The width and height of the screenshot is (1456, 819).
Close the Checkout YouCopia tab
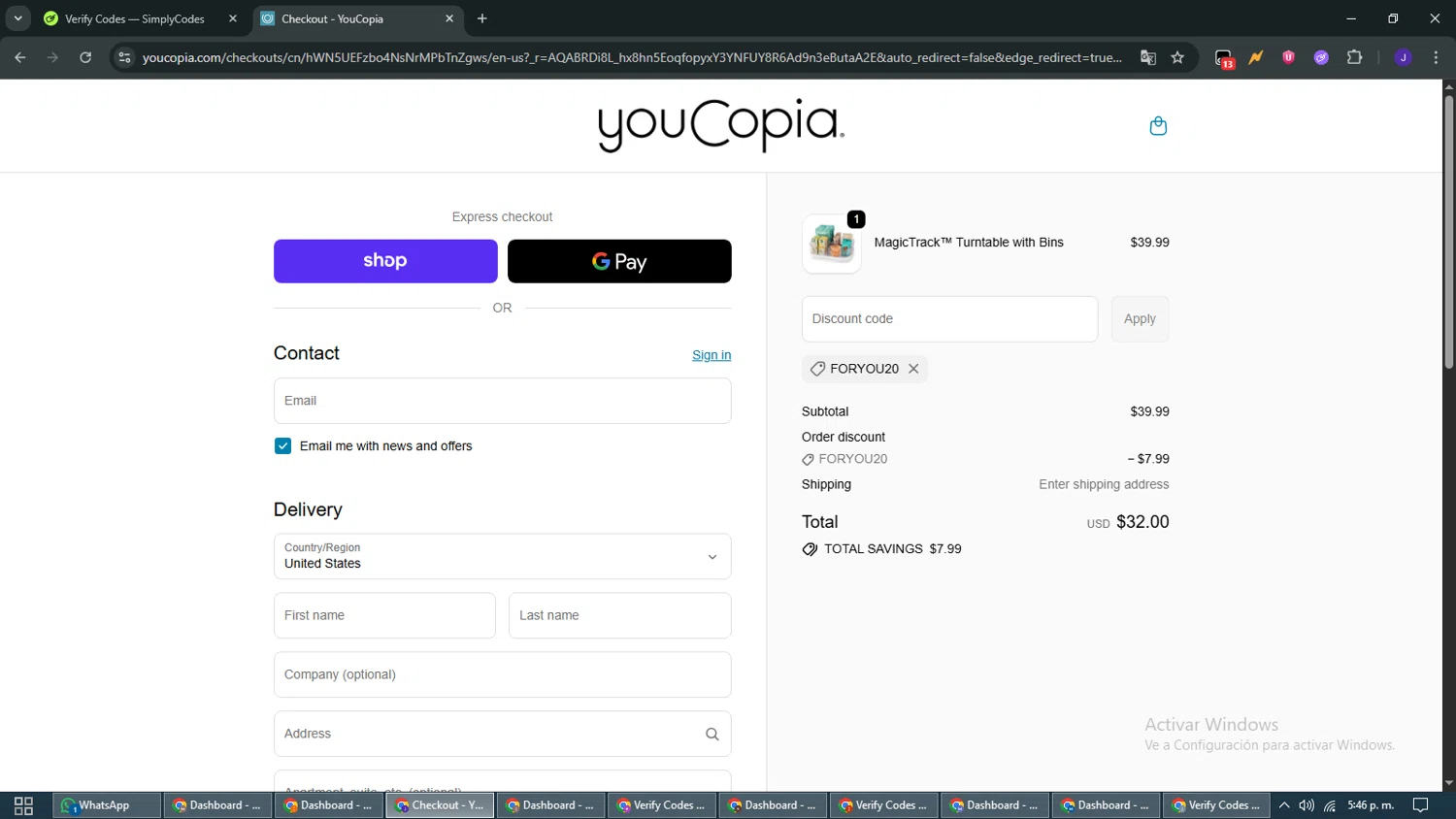click(x=449, y=18)
